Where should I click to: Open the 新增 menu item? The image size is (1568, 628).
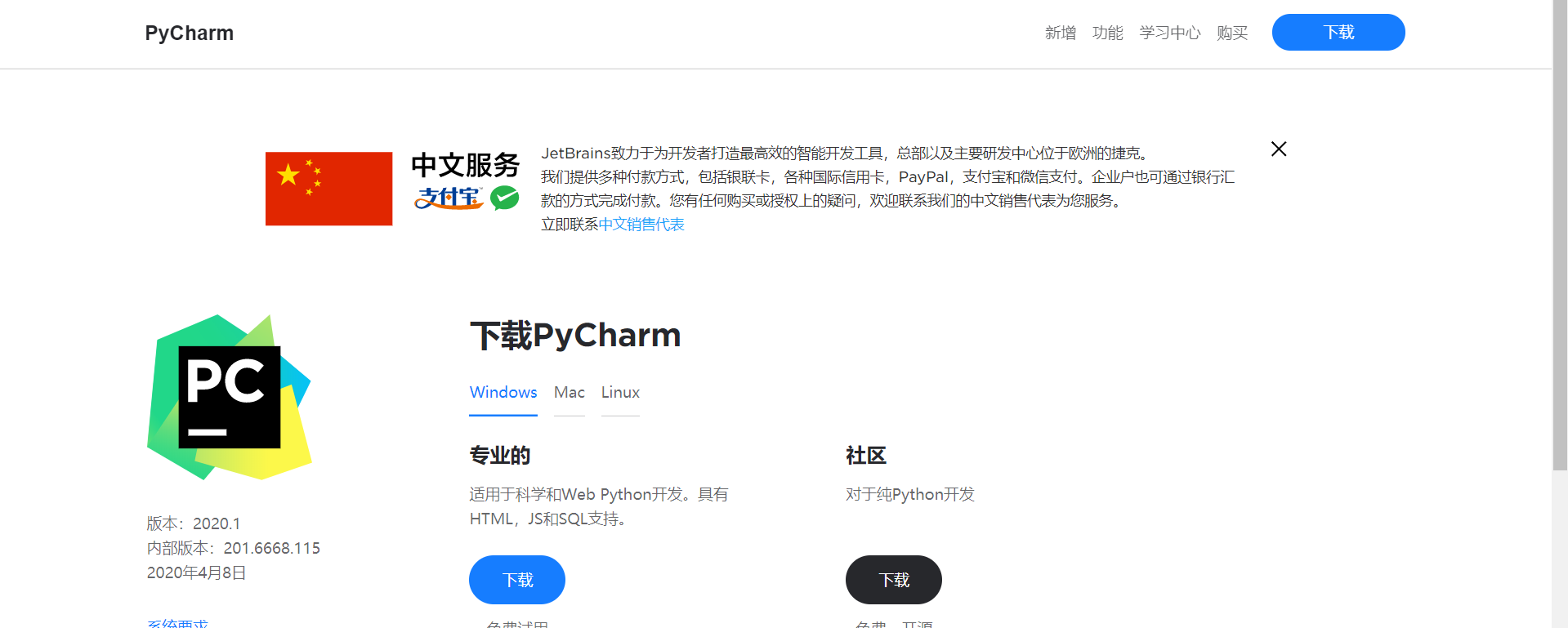pyautogui.click(x=1061, y=33)
